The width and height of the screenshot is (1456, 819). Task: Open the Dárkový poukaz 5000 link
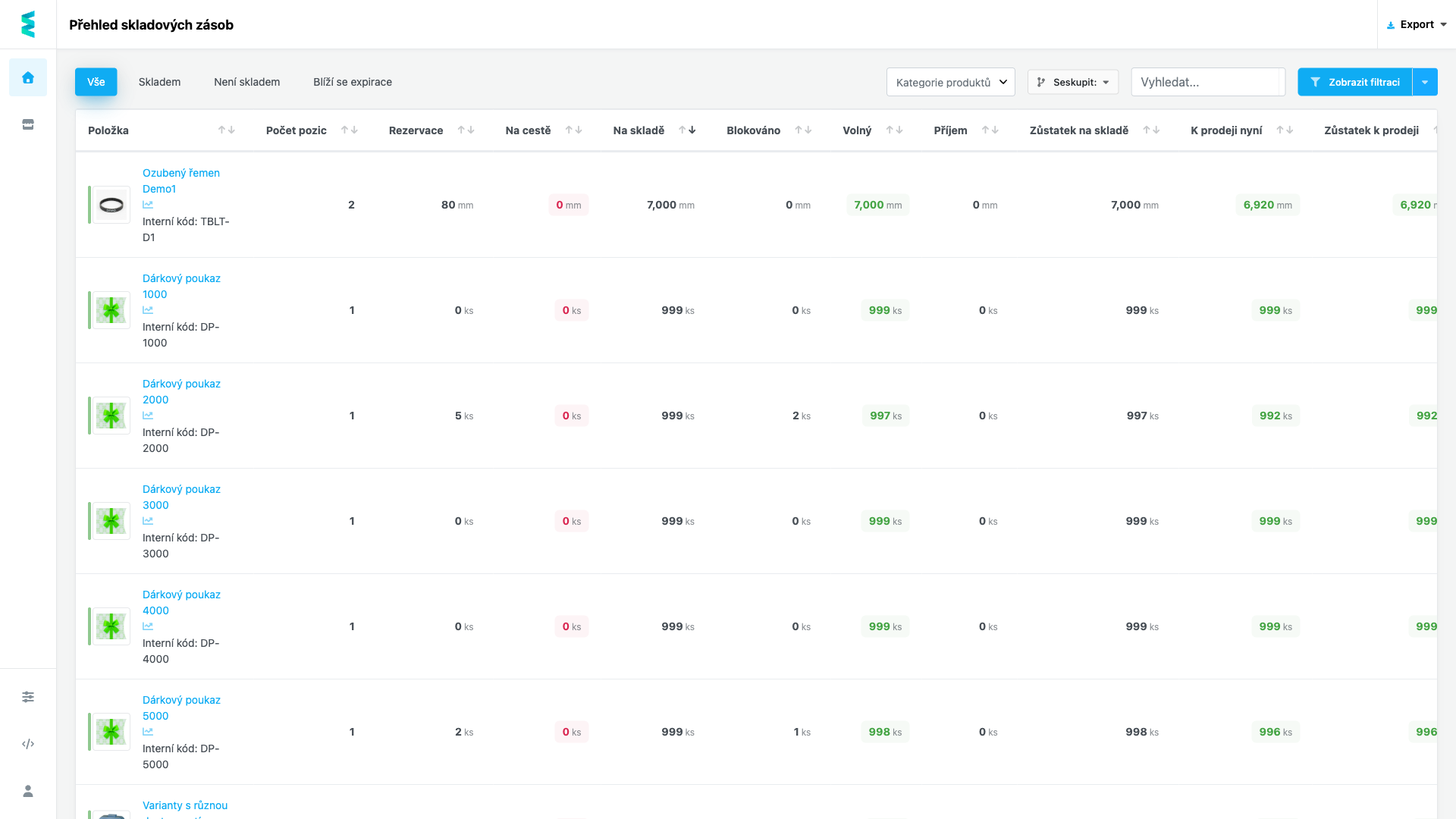pyautogui.click(x=181, y=708)
